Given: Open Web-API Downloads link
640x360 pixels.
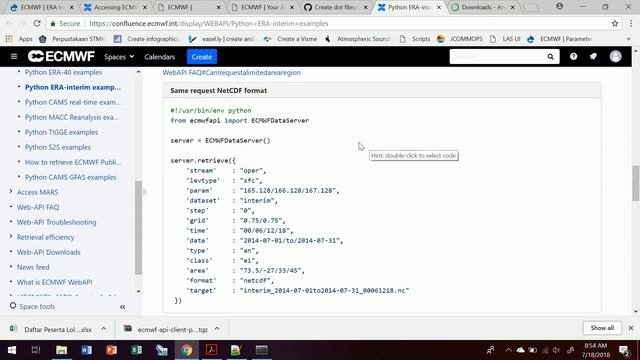Looking at the screenshot, I should point(49,252).
